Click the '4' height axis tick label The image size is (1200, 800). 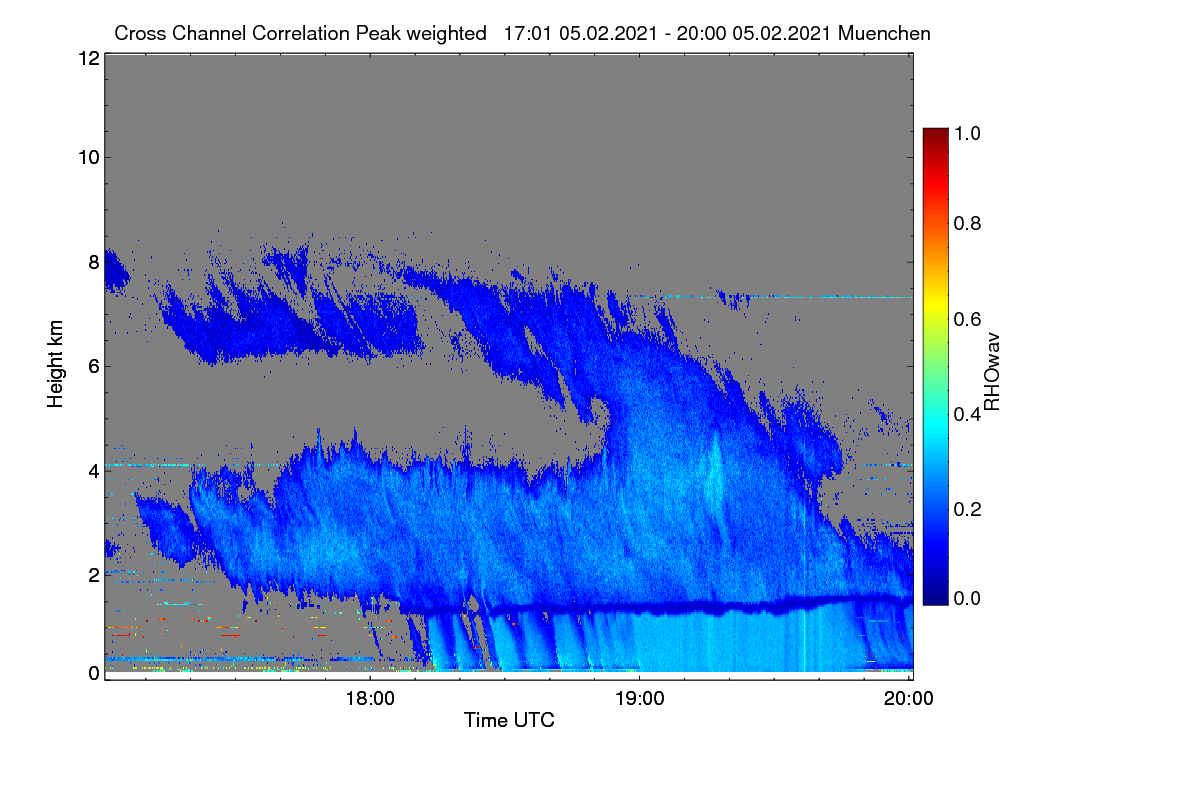coord(94,470)
